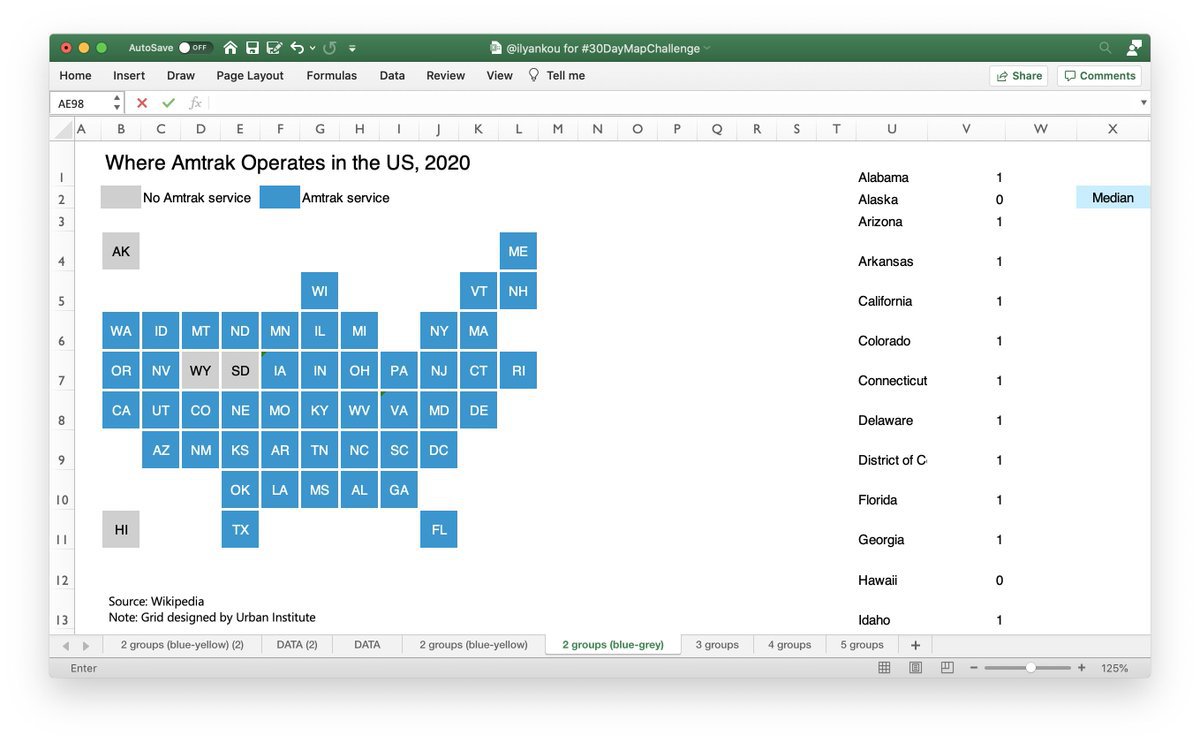Open the Undo history dropdown arrow
Image resolution: width=1200 pixels, height=743 pixels.
[313, 48]
